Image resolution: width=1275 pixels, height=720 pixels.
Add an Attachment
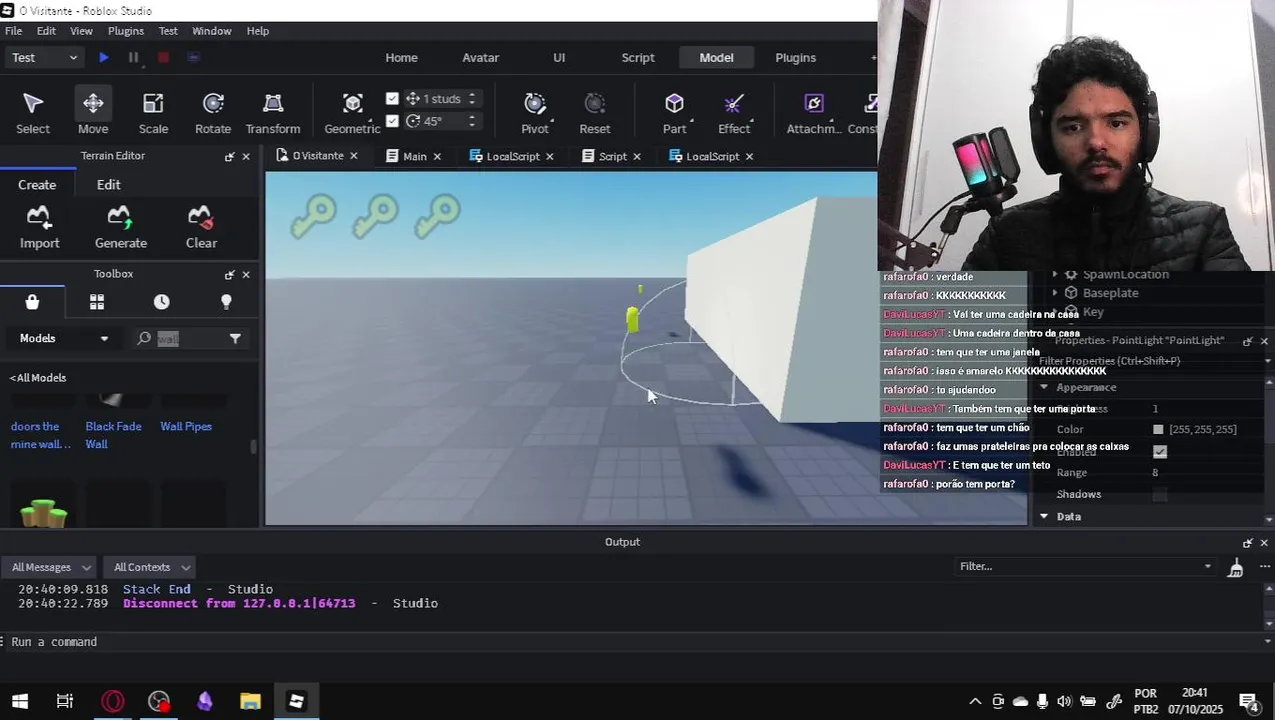click(x=814, y=112)
